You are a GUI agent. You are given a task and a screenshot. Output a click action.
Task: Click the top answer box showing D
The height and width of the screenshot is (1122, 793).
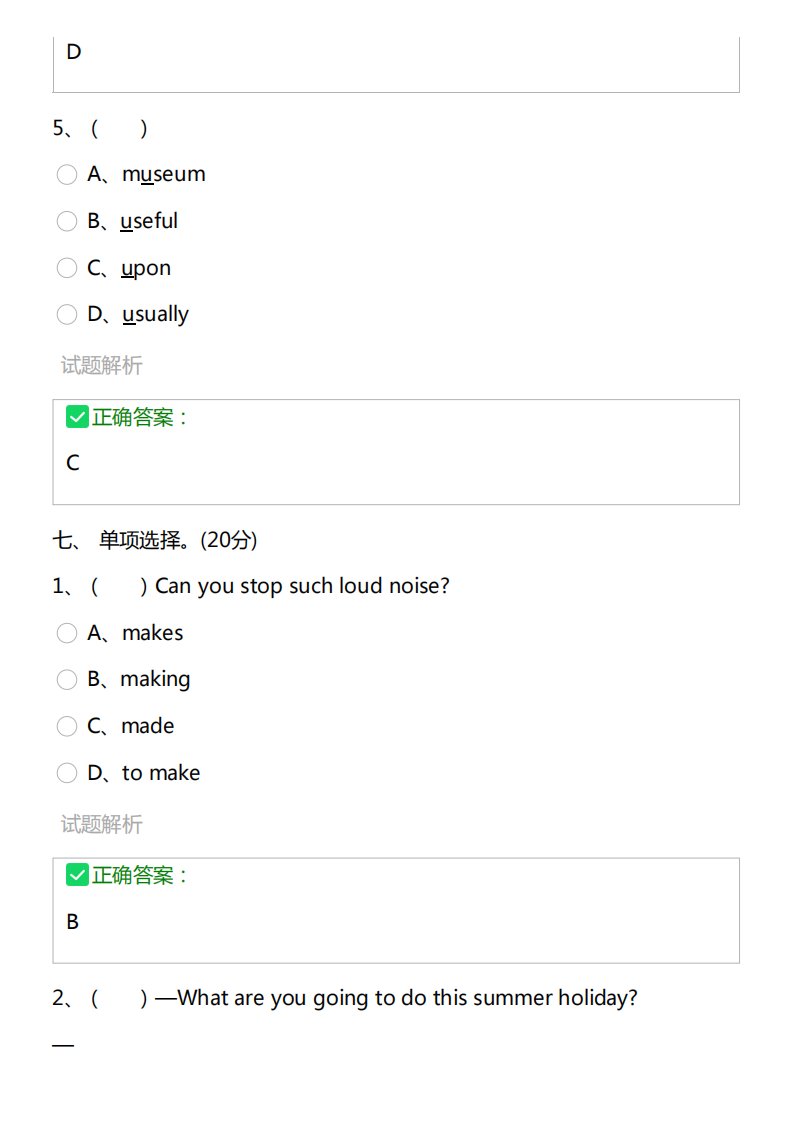pos(396,64)
